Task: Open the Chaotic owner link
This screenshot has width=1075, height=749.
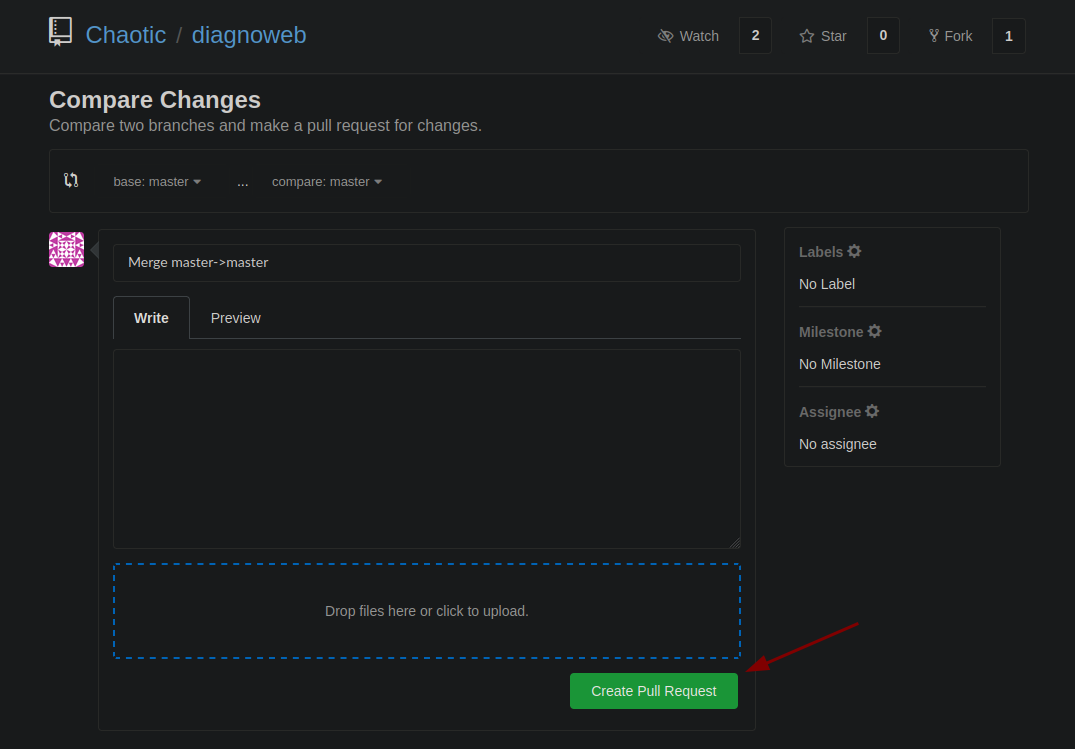Action: click(125, 35)
